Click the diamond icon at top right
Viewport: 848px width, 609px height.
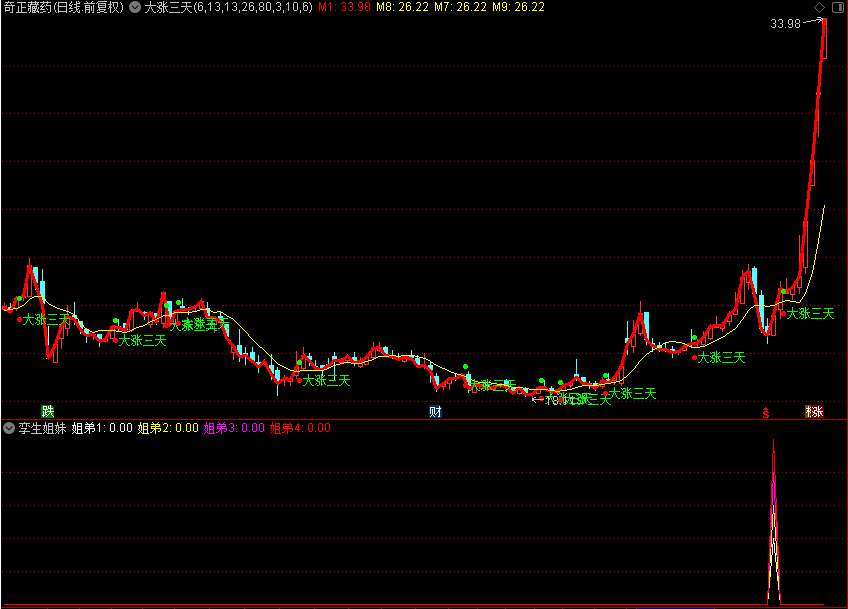pos(819,7)
